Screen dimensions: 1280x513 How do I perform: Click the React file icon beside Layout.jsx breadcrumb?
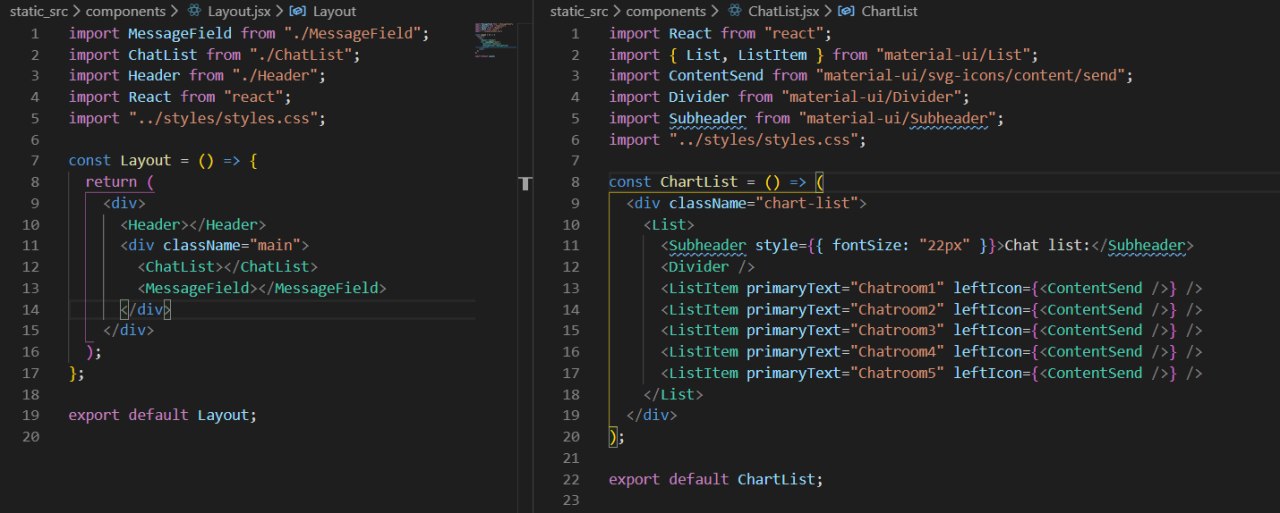[194, 11]
